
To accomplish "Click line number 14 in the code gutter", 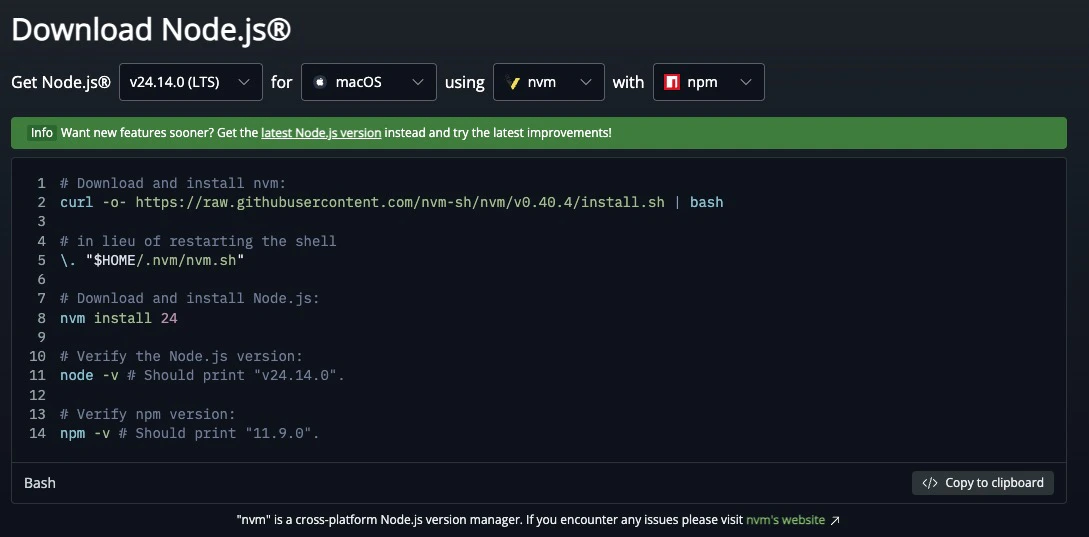I will [x=38, y=433].
